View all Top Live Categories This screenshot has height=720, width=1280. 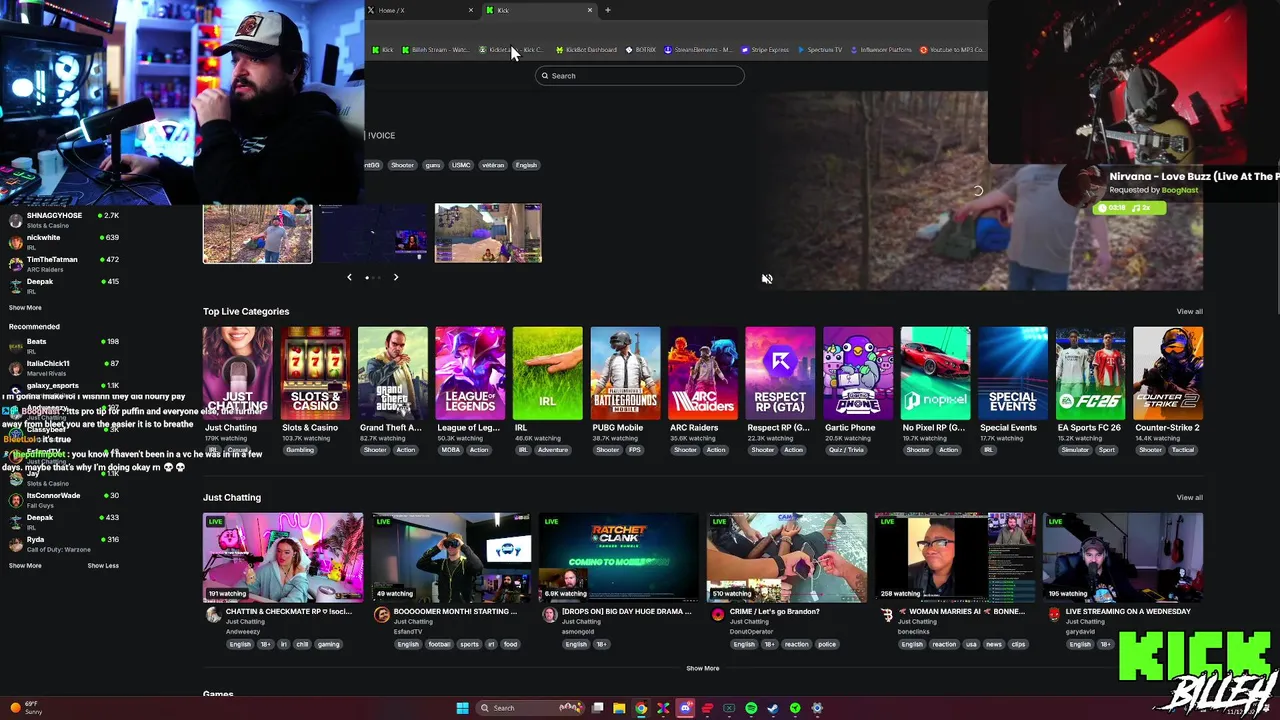pyautogui.click(x=1189, y=311)
